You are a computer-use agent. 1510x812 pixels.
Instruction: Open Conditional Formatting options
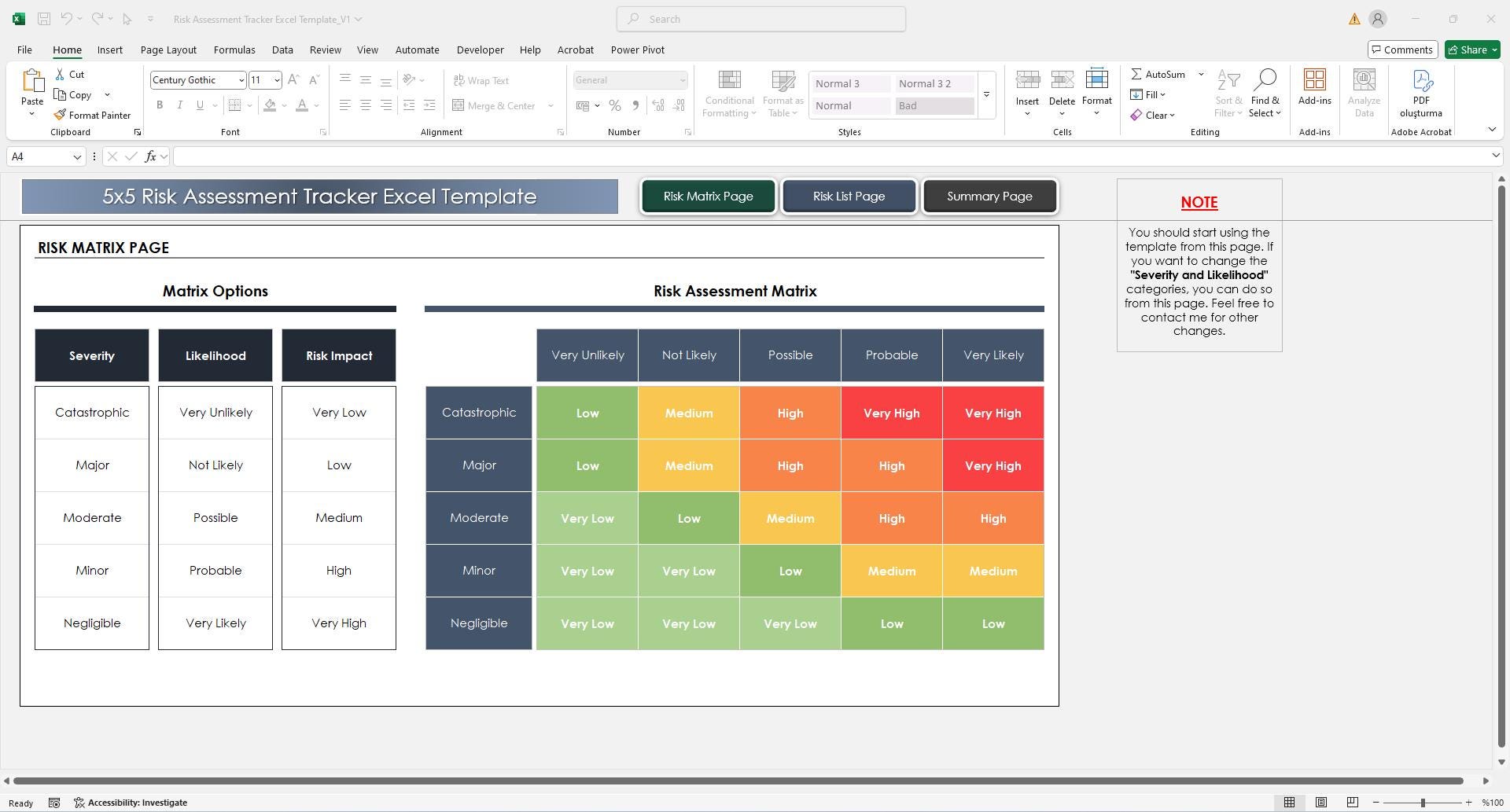point(728,93)
